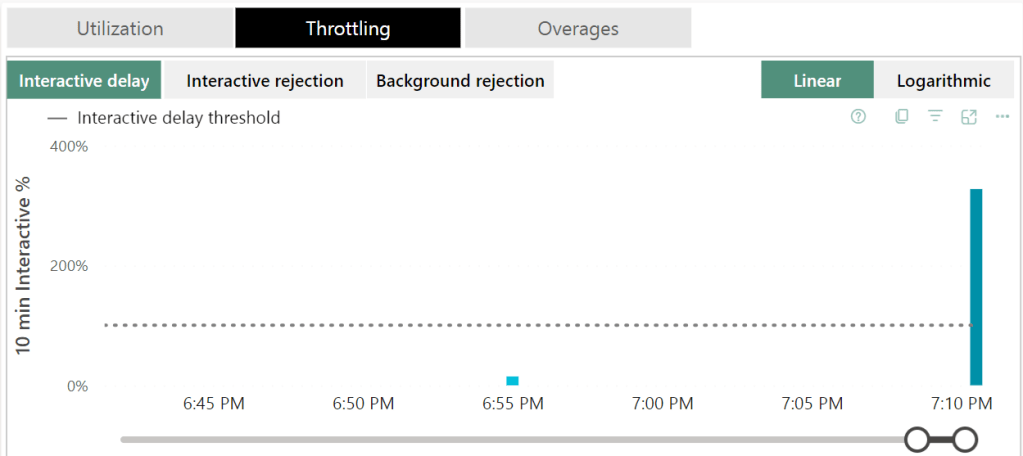Open the Overages tab
1023x456 pixels.
click(x=578, y=28)
